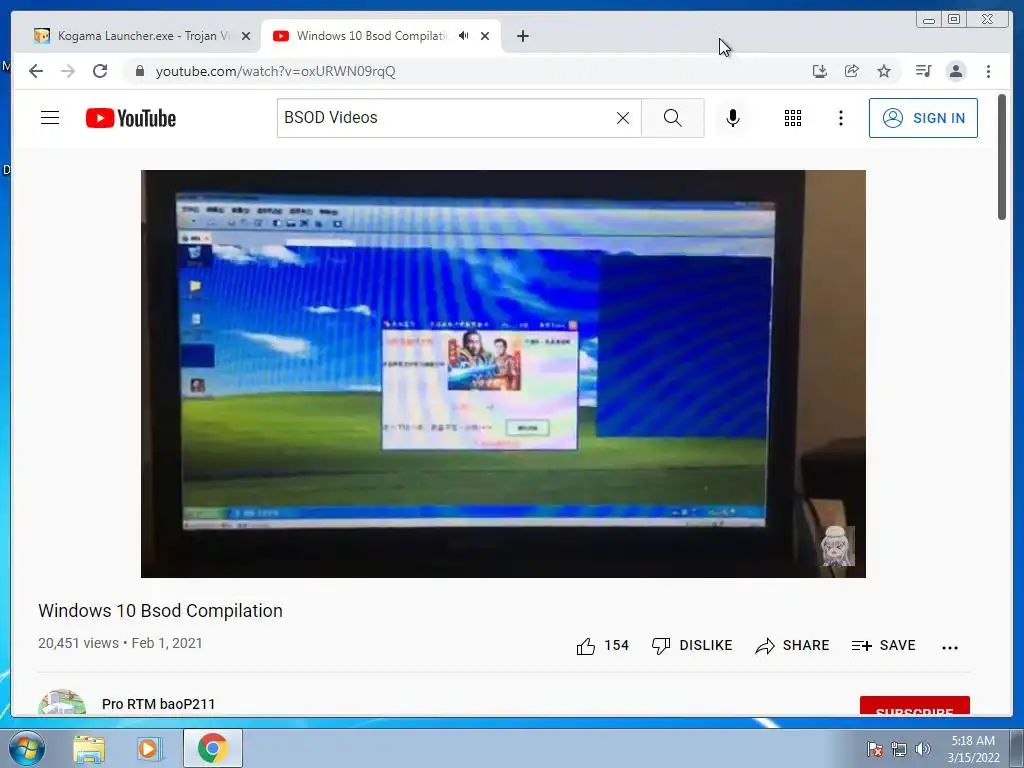Click the 154 likes count
The width and height of the screenshot is (1024, 768).
[616, 645]
